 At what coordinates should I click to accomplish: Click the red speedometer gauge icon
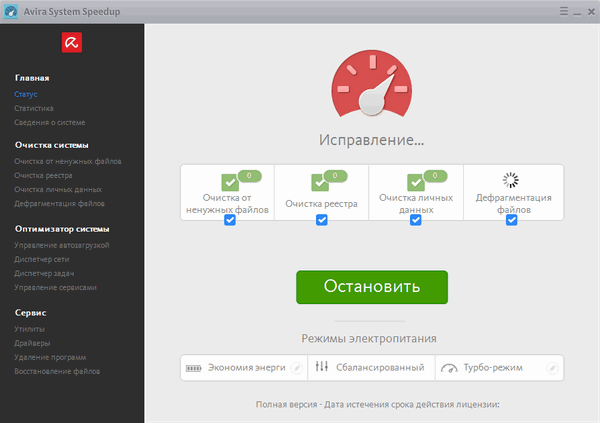pos(372,83)
